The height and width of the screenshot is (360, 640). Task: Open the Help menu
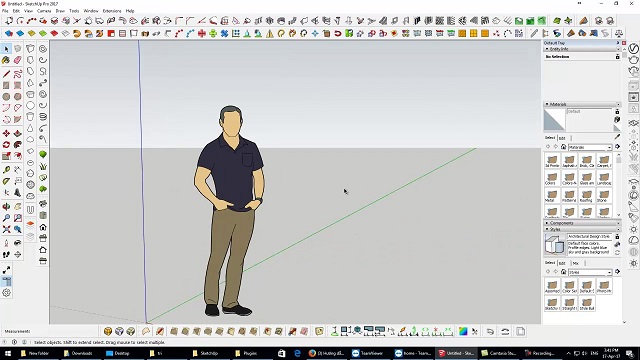point(130,11)
